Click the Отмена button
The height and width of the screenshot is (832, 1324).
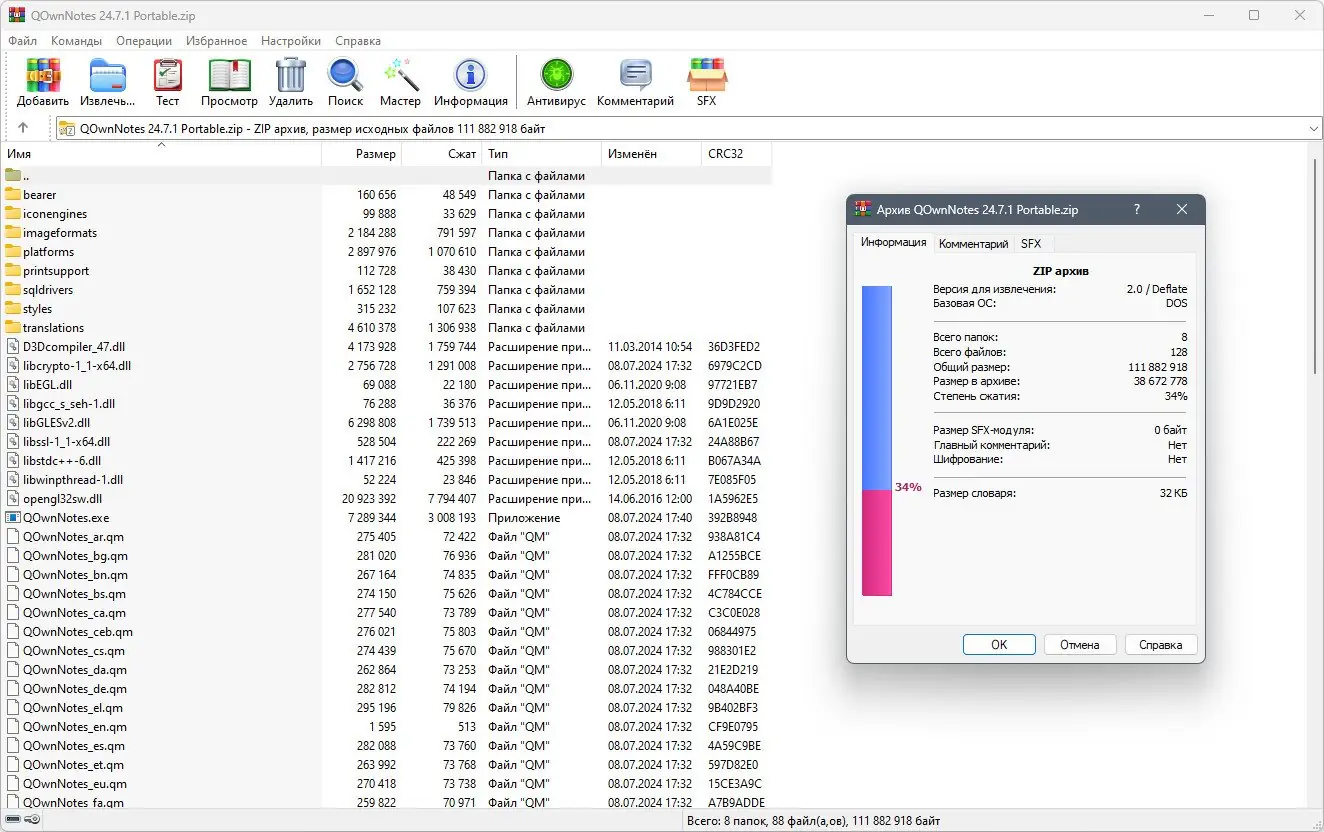[x=1080, y=645]
